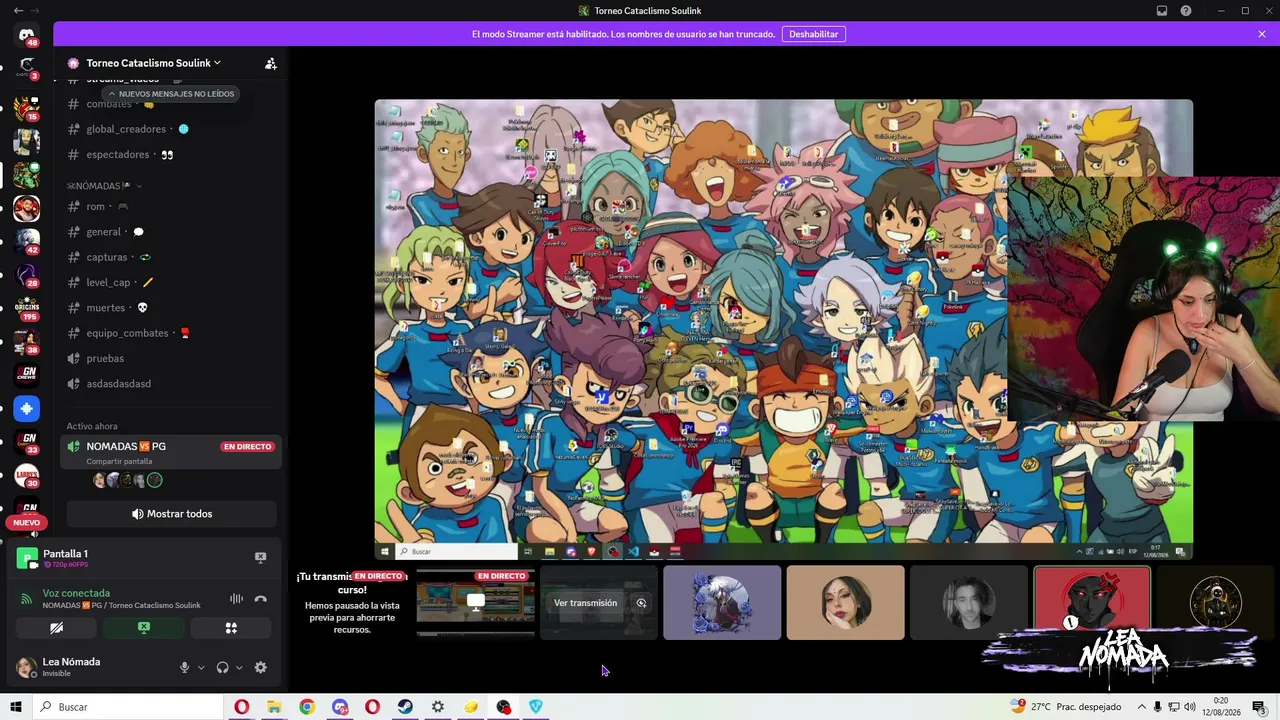Viewport: 1280px width, 720px height.
Task: Click Ver transmisión button
Action: pos(585,603)
